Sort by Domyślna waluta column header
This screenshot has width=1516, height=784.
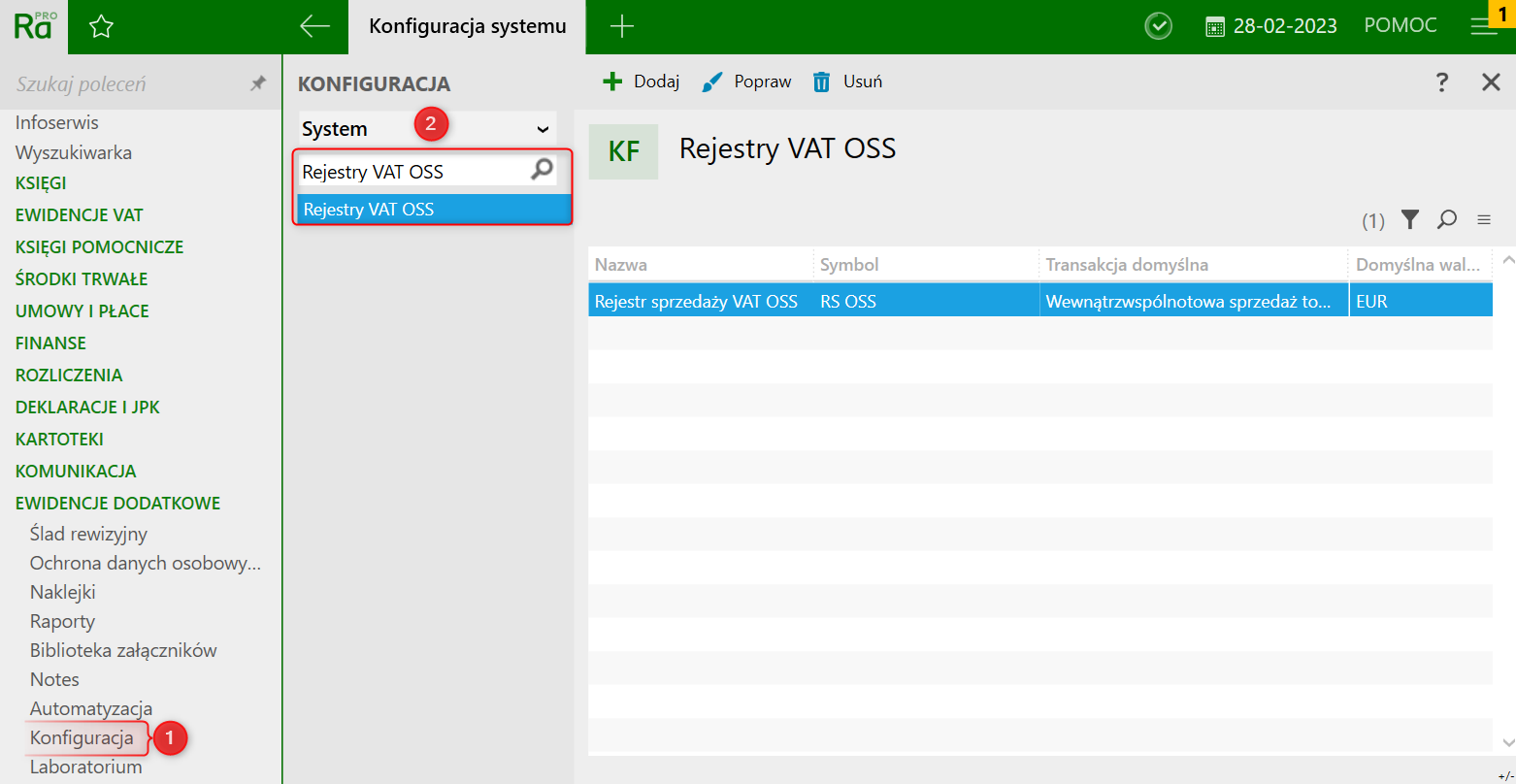pos(1421,265)
